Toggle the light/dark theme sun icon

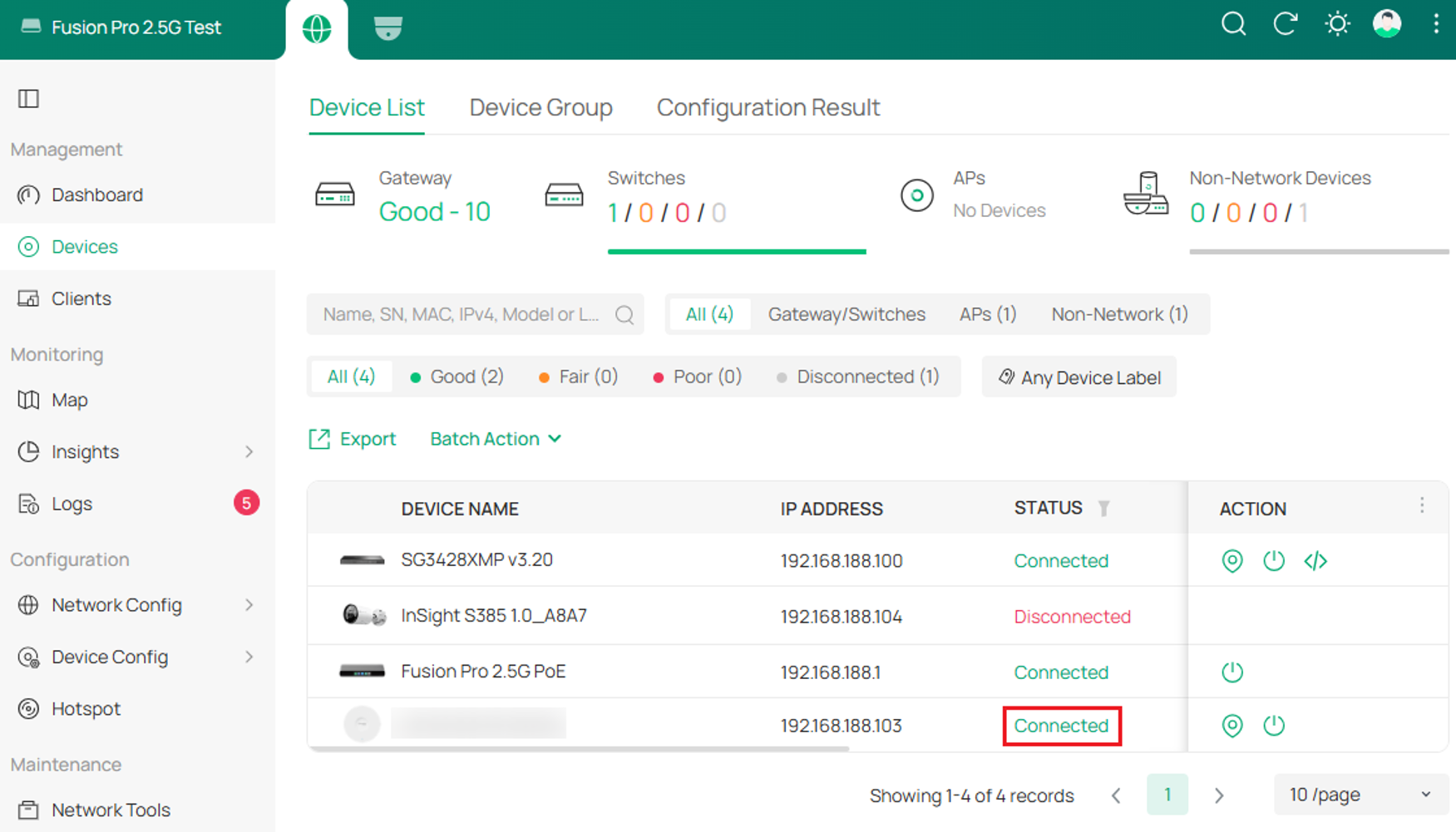coord(1337,24)
